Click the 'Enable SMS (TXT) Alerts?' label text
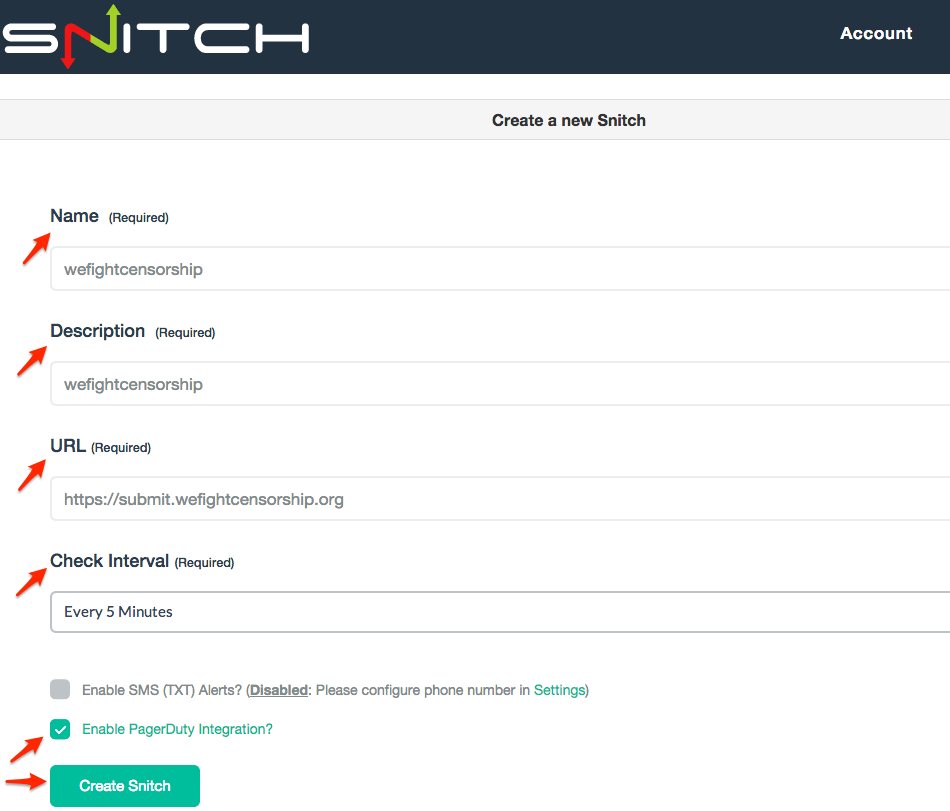 point(162,690)
